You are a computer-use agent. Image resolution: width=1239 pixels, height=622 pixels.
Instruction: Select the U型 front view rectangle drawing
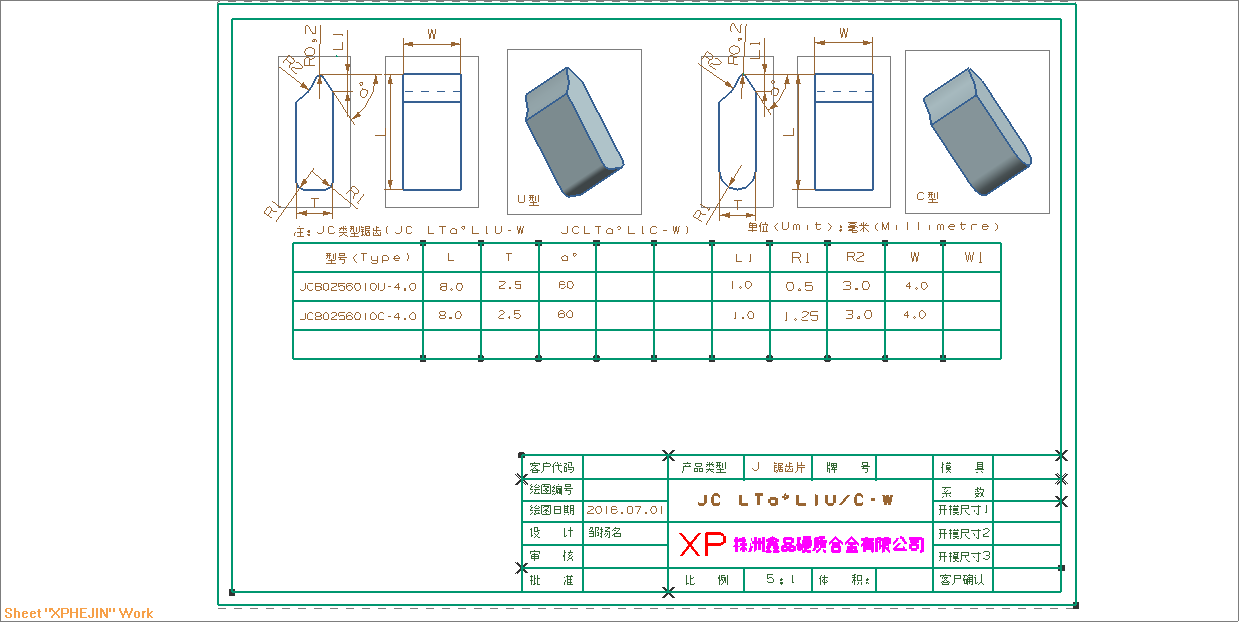(x=432, y=131)
